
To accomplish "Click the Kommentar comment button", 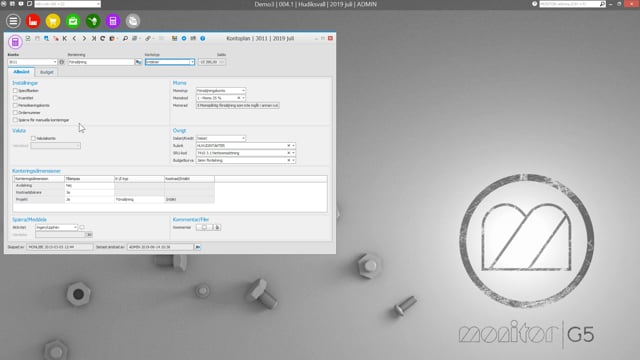I will coord(204,227).
